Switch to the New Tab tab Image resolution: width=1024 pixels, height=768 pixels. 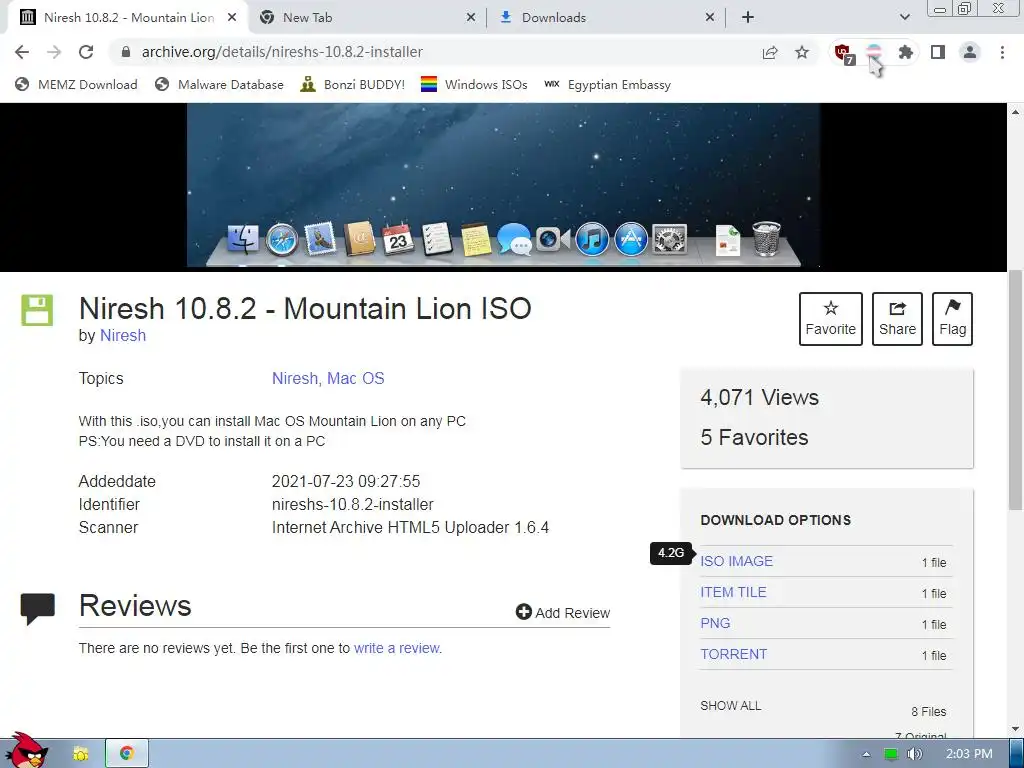click(x=368, y=18)
